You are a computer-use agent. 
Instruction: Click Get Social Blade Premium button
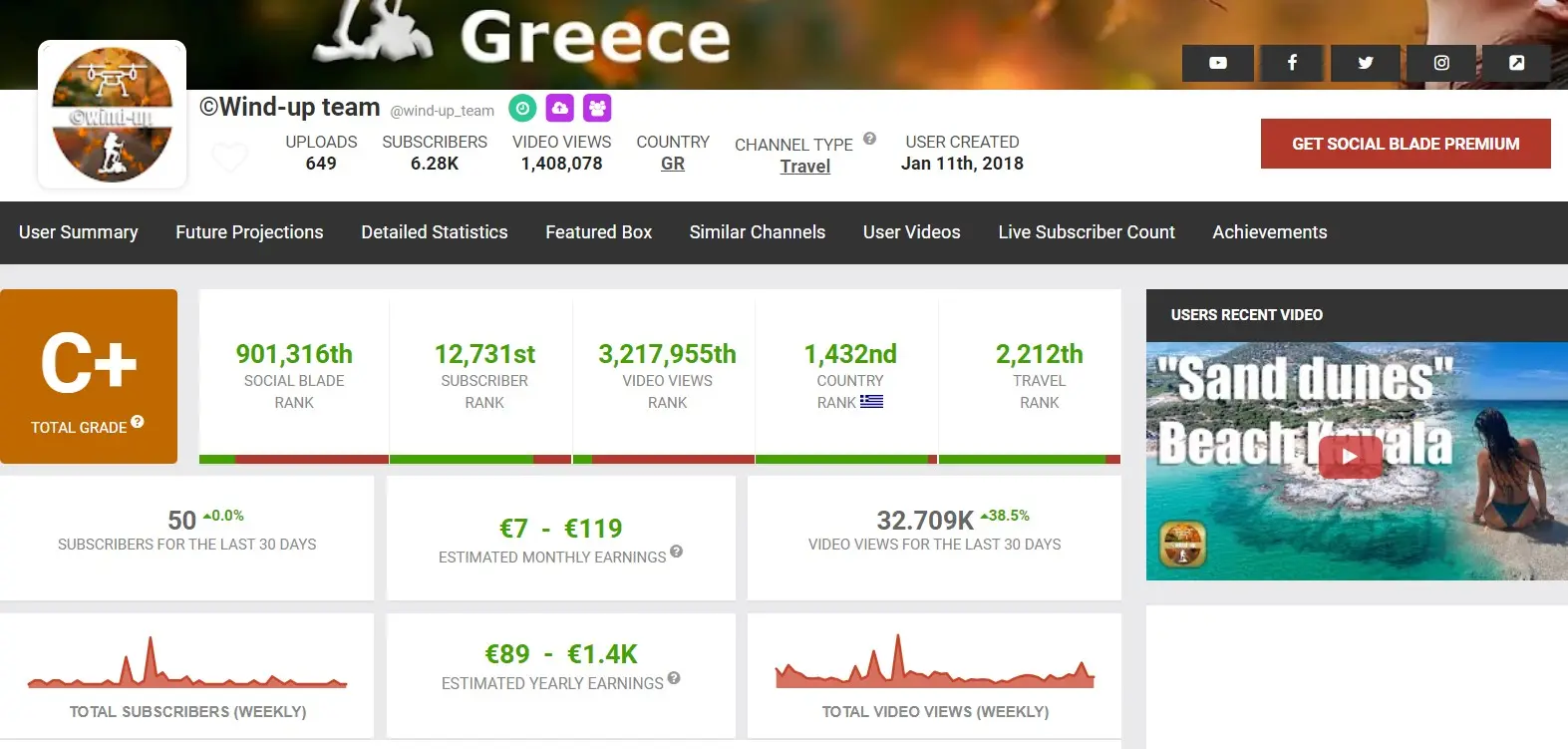(1405, 144)
